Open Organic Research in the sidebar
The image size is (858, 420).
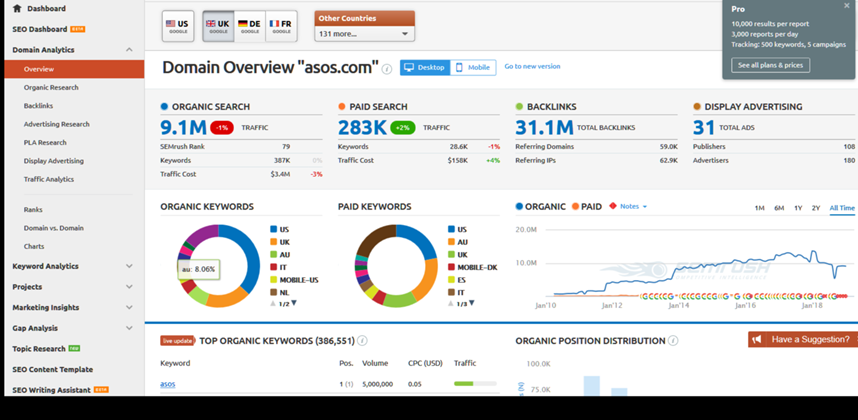pyautogui.click(x=51, y=88)
